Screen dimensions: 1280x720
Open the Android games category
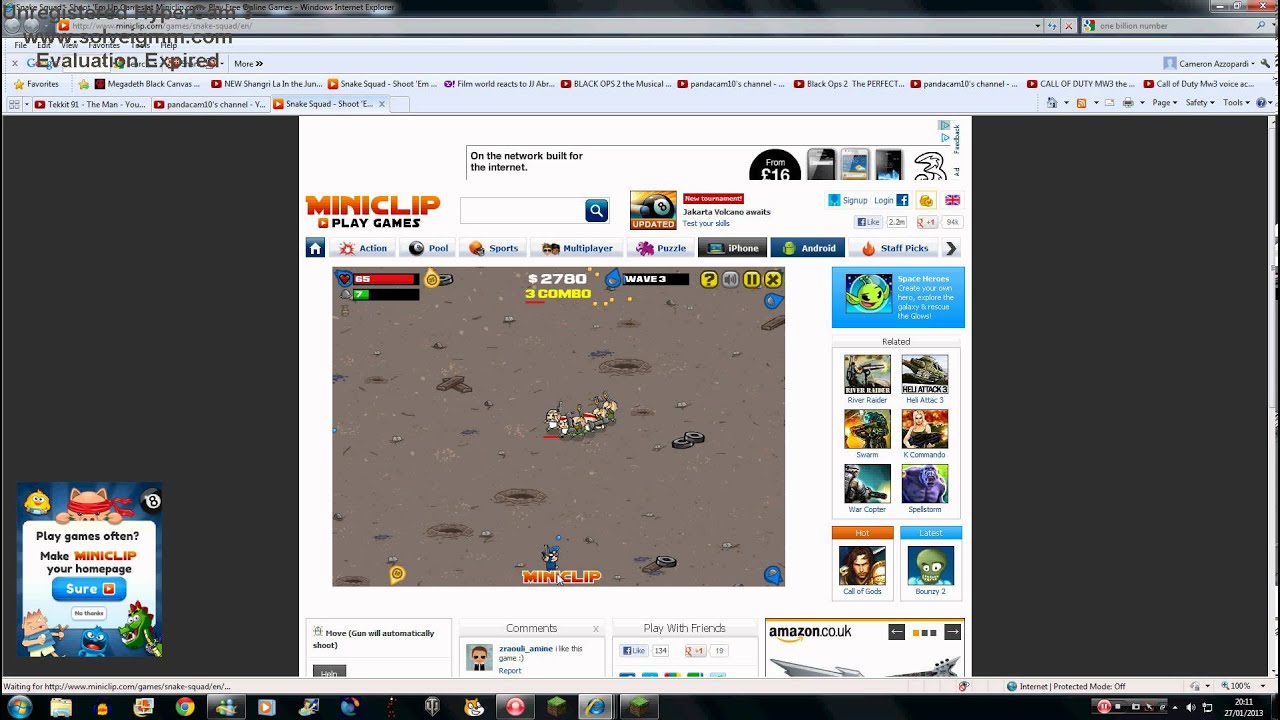coord(808,248)
